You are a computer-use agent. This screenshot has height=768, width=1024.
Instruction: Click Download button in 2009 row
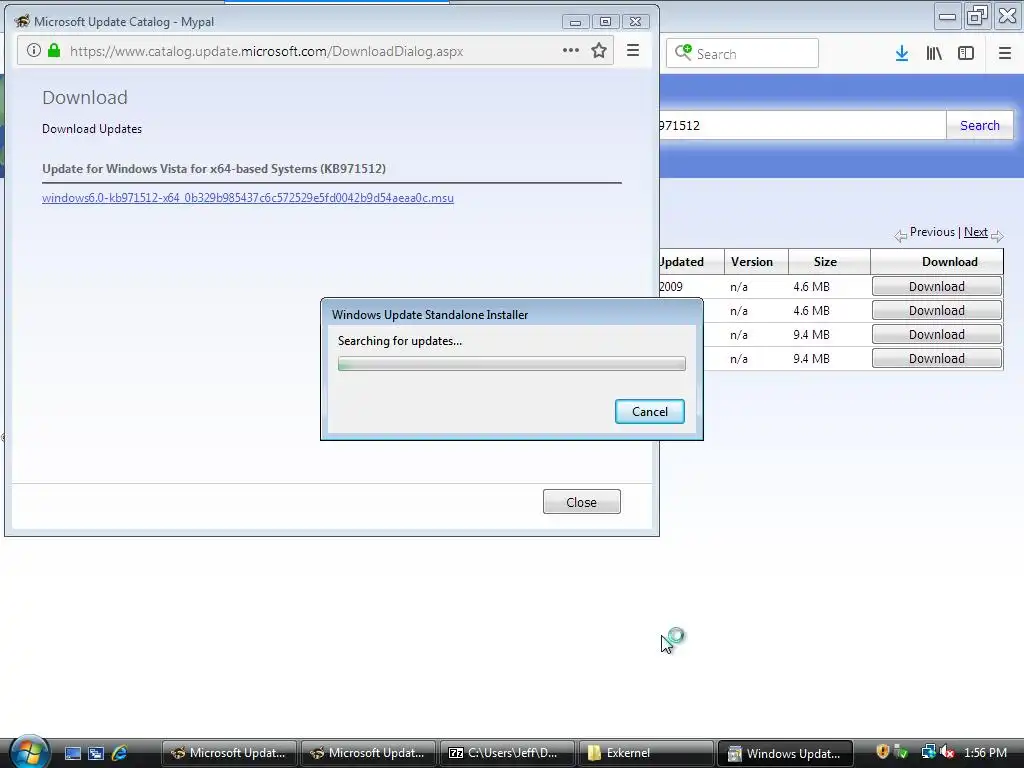click(936, 286)
